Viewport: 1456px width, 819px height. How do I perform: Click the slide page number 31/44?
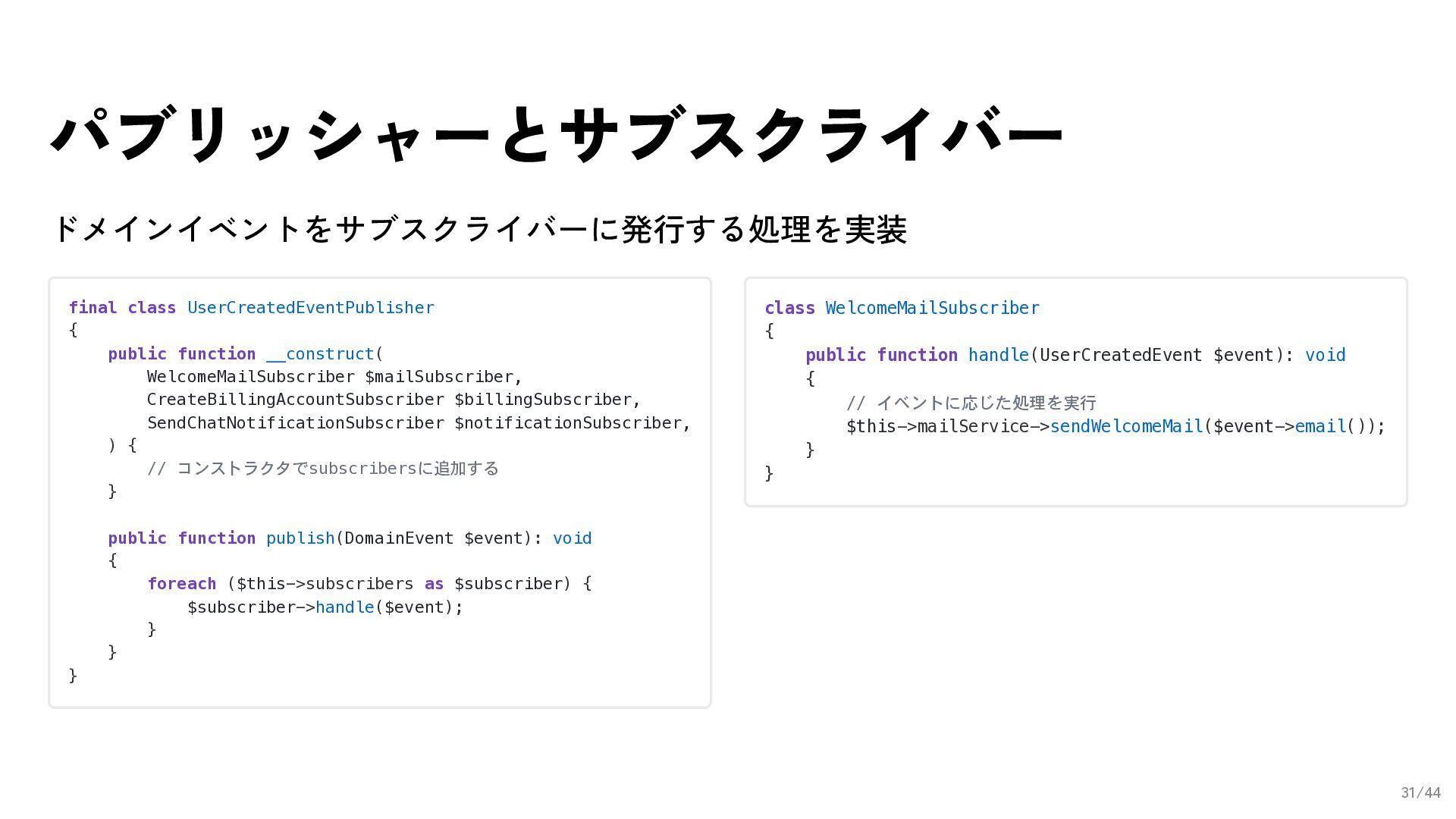pos(1420,792)
